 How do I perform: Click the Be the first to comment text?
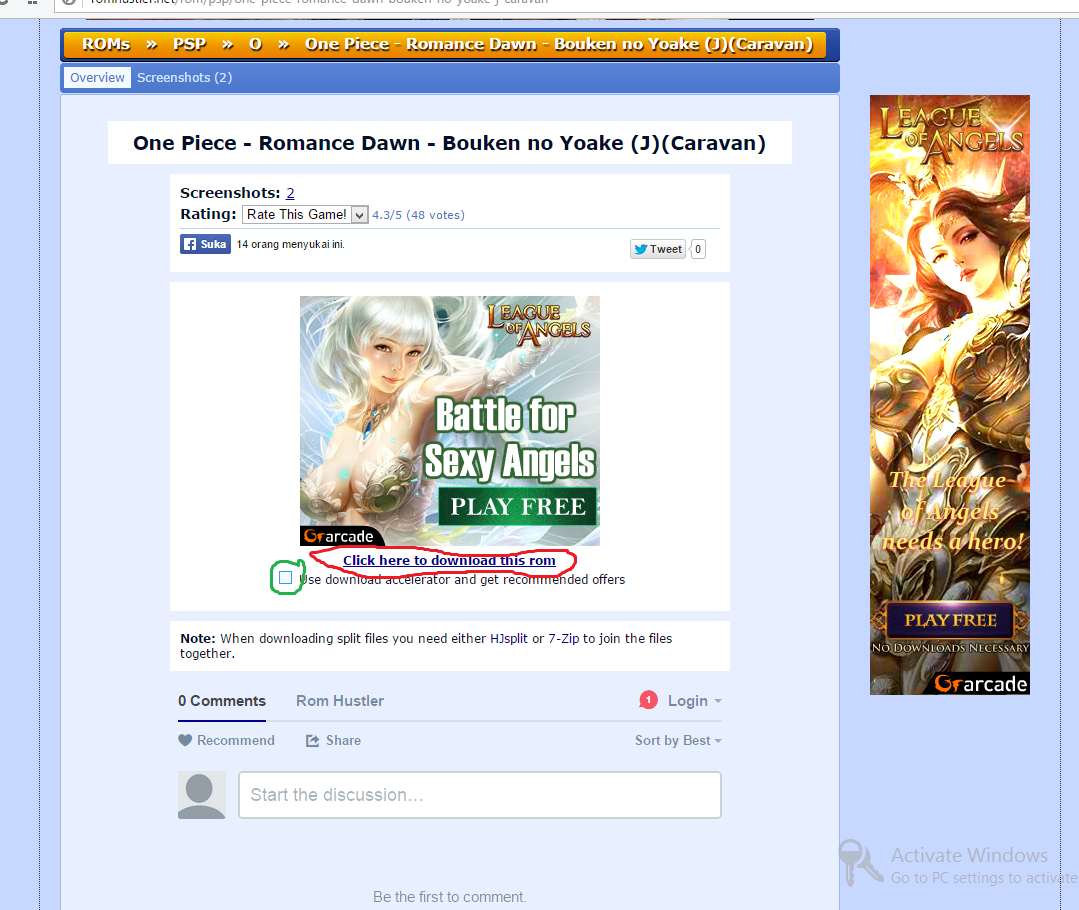tap(449, 897)
